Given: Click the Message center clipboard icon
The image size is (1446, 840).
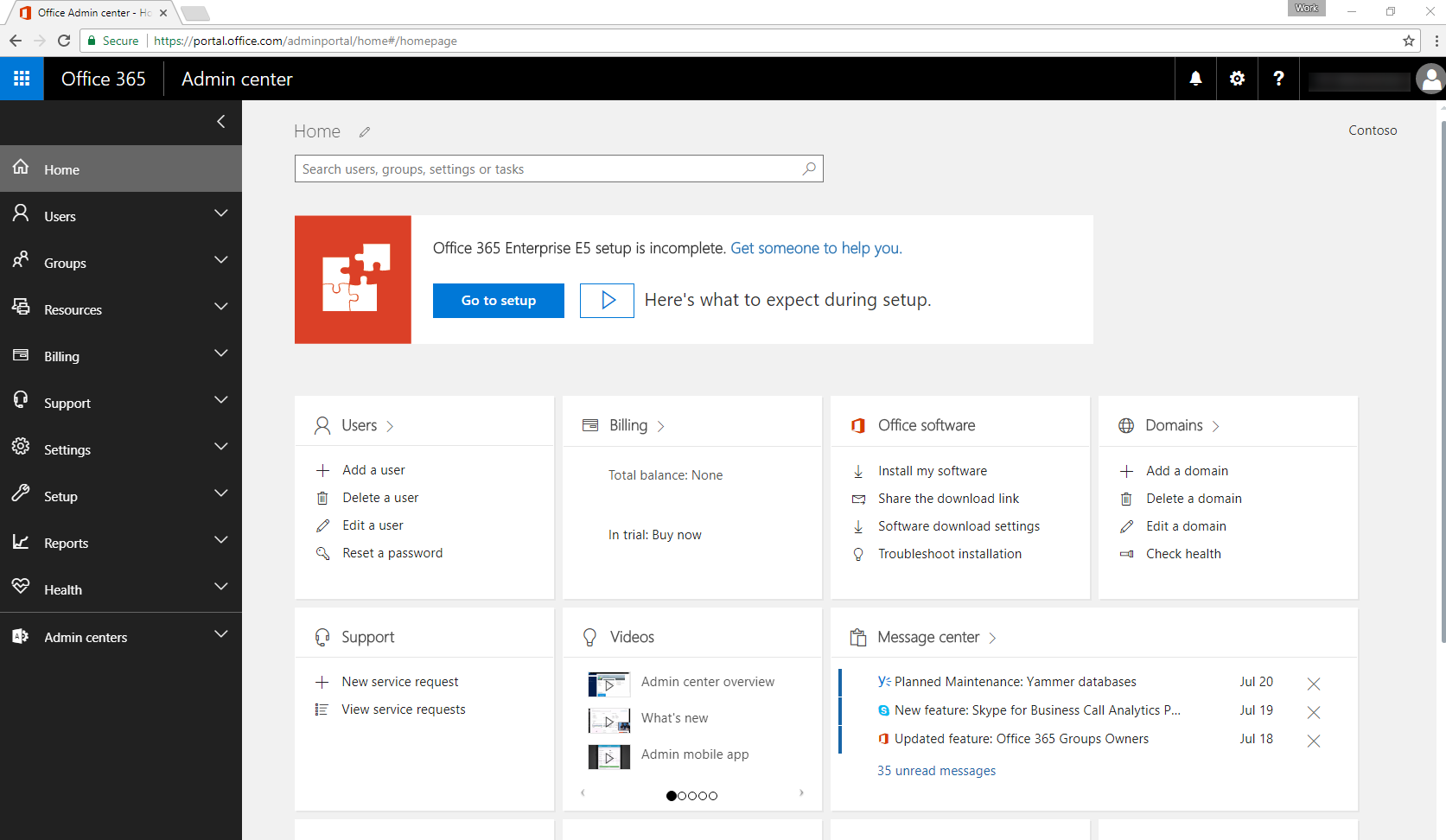Looking at the screenshot, I should click(x=858, y=638).
